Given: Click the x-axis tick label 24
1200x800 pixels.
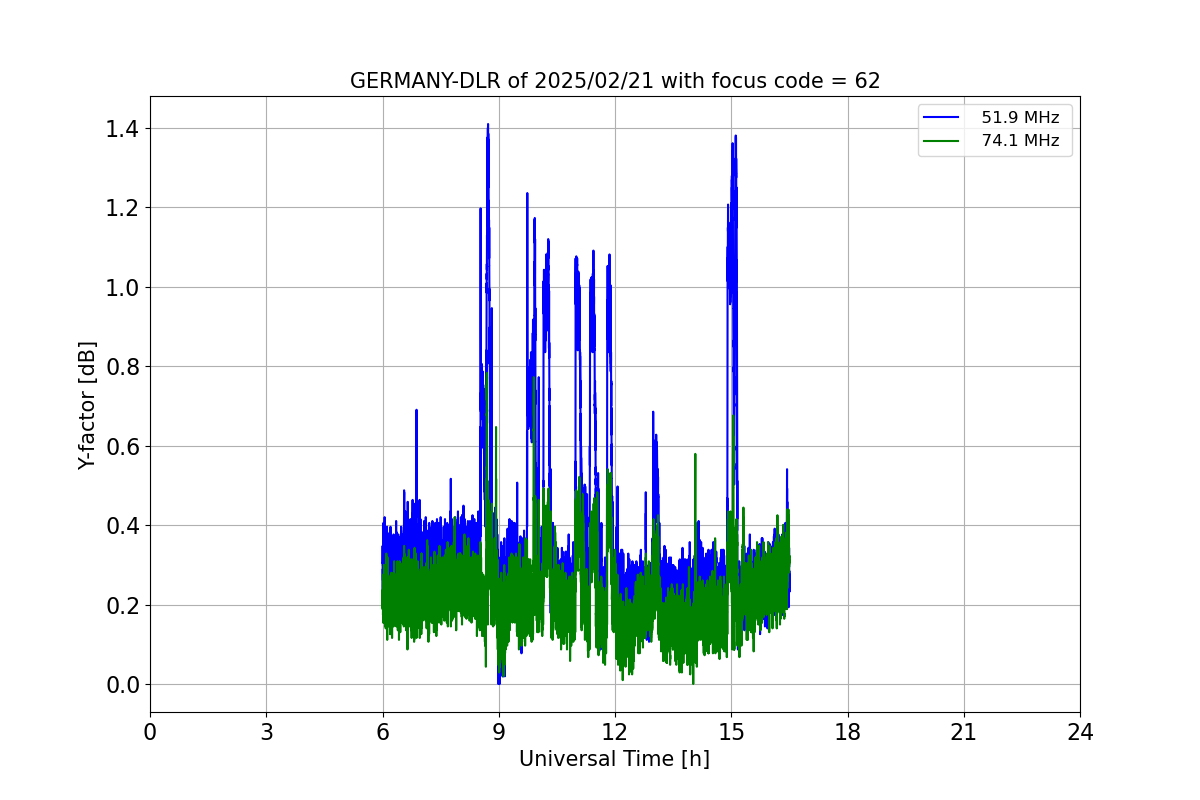Looking at the screenshot, I should pos(1080,732).
